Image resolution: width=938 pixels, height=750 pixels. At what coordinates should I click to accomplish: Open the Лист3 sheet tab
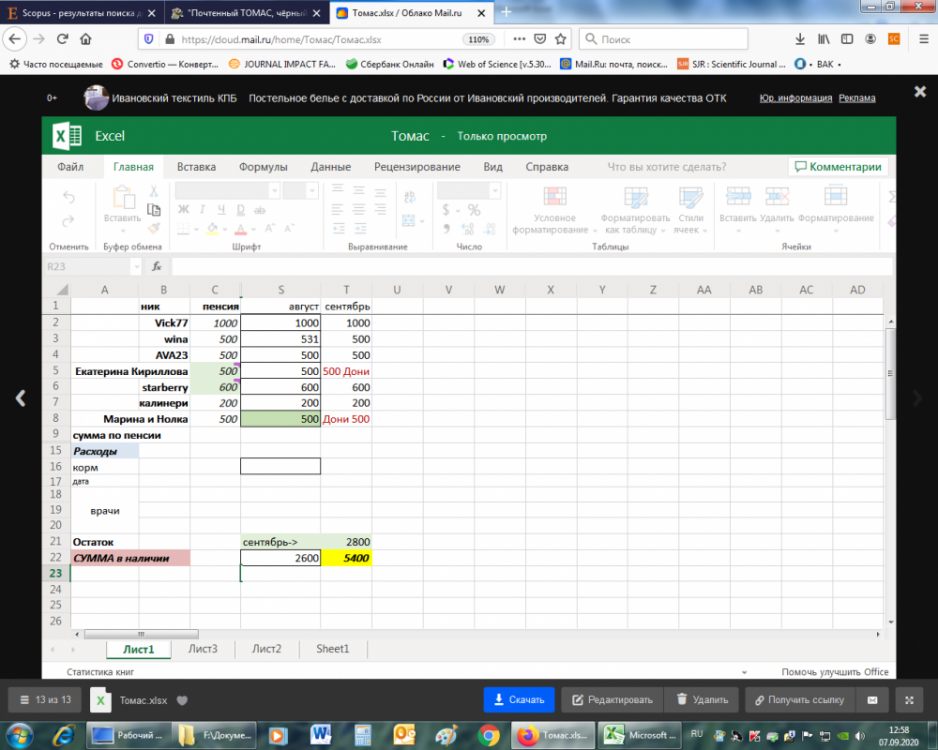(203, 649)
